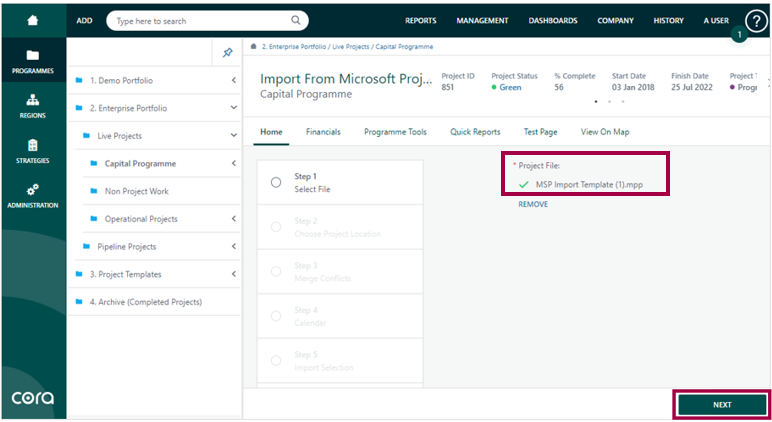Open the Programmes sidebar section
The image size is (772, 422).
pos(32,61)
